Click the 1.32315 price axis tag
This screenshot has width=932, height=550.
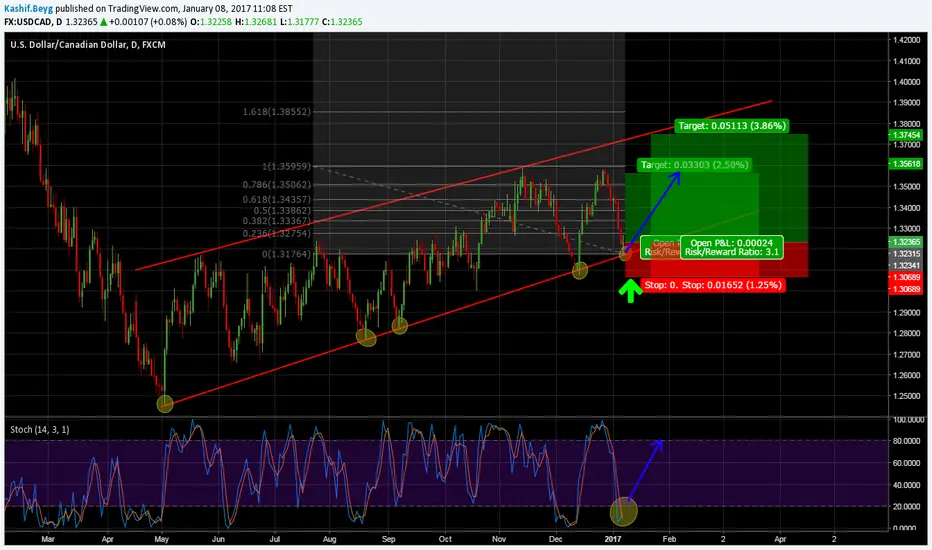click(x=905, y=253)
